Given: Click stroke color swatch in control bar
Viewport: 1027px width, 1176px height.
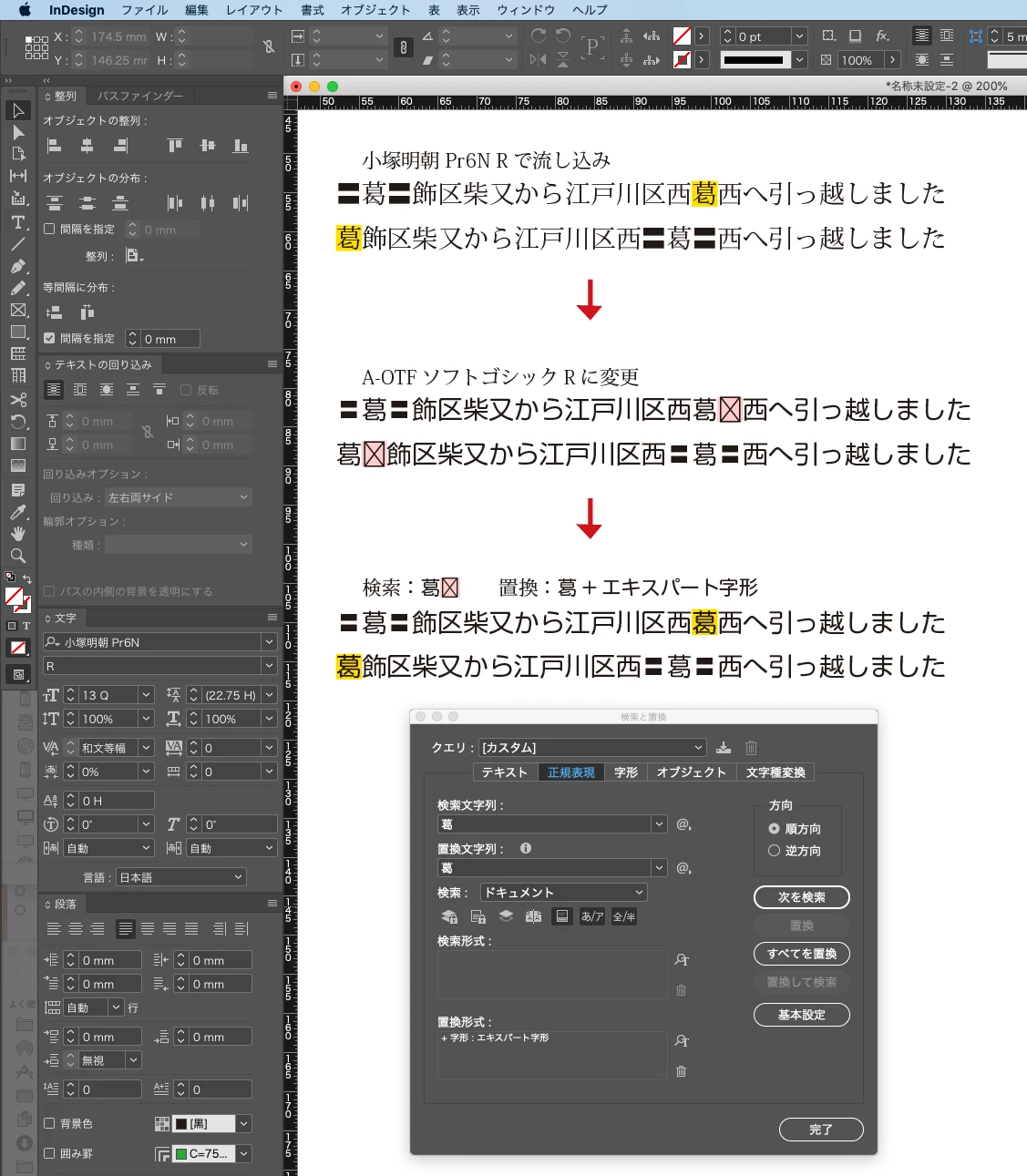Looking at the screenshot, I should (682, 60).
